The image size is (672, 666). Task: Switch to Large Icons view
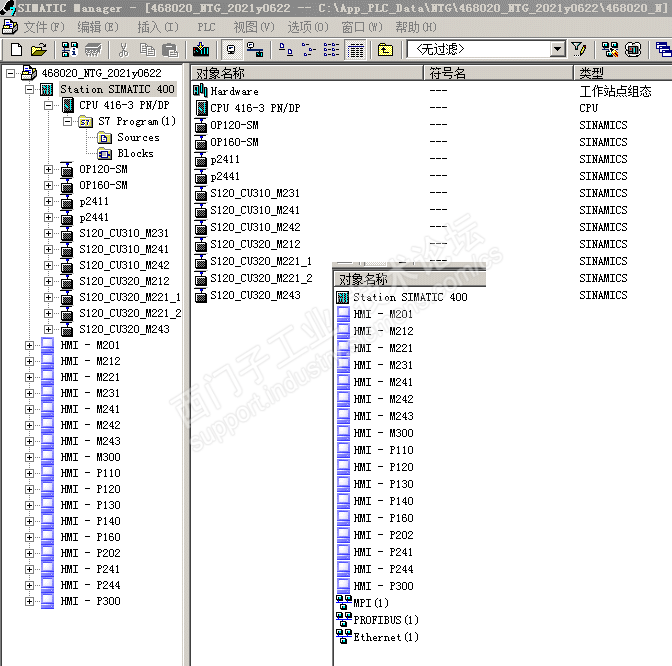click(285, 50)
